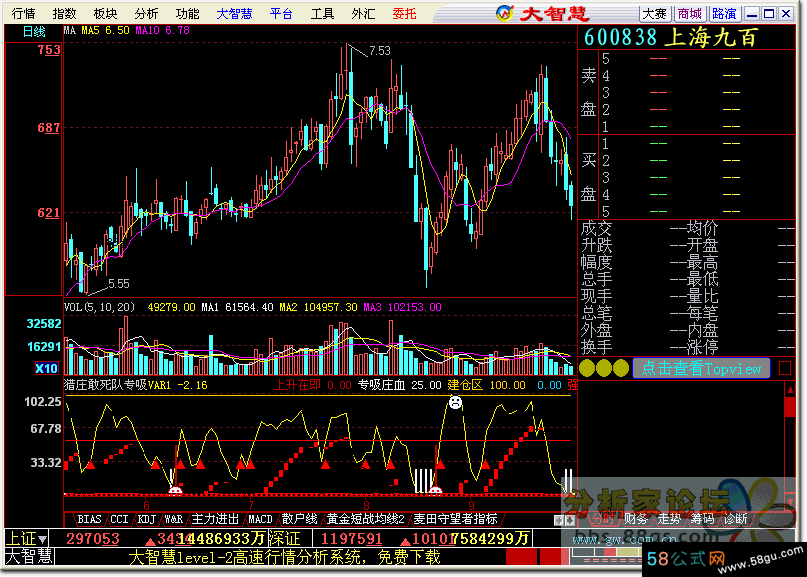The image size is (807, 577).
Task: Click the first yellow circle indicator
Action: [587, 368]
